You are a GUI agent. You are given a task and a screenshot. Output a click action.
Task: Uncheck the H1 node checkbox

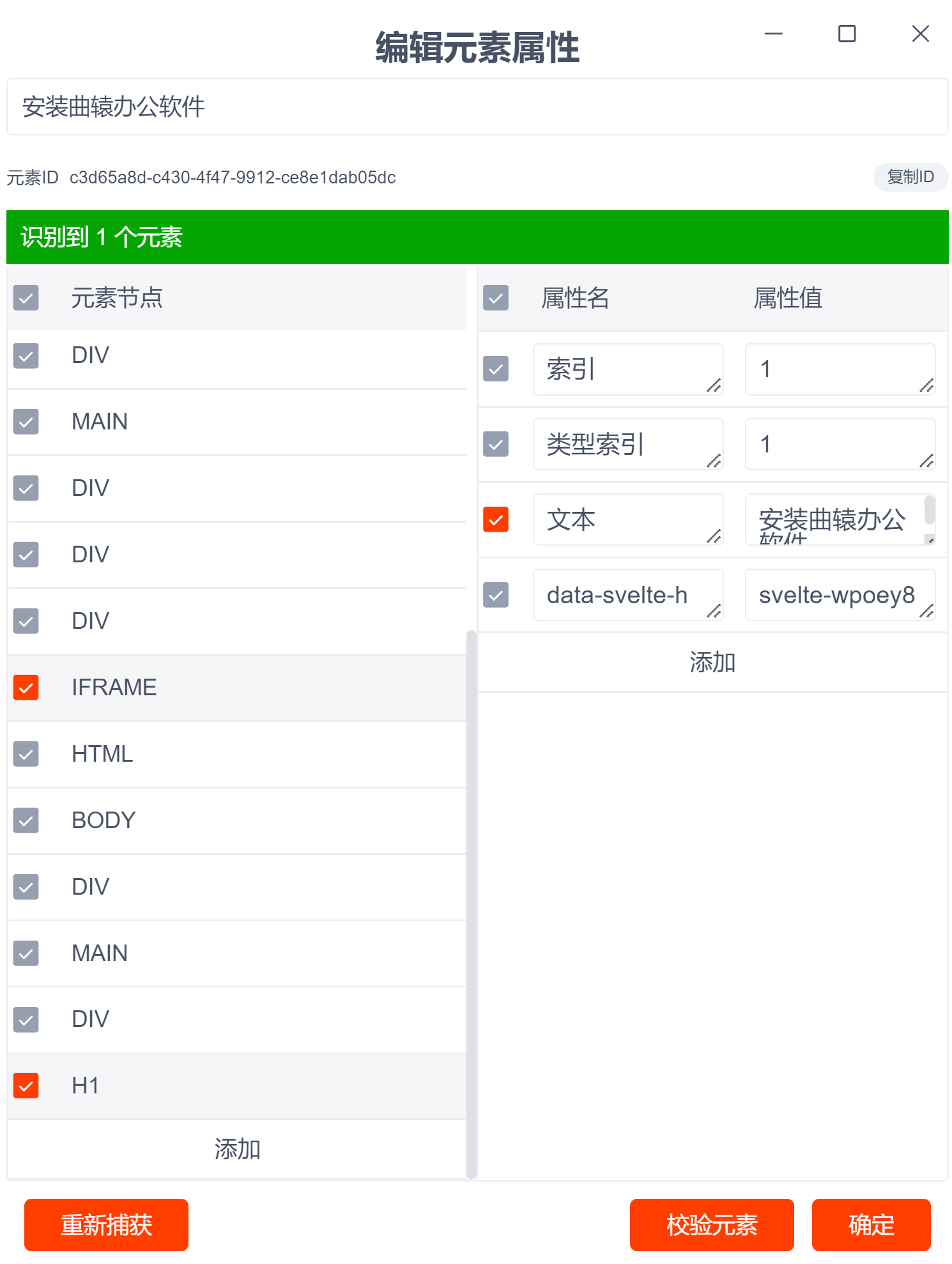[26, 1086]
